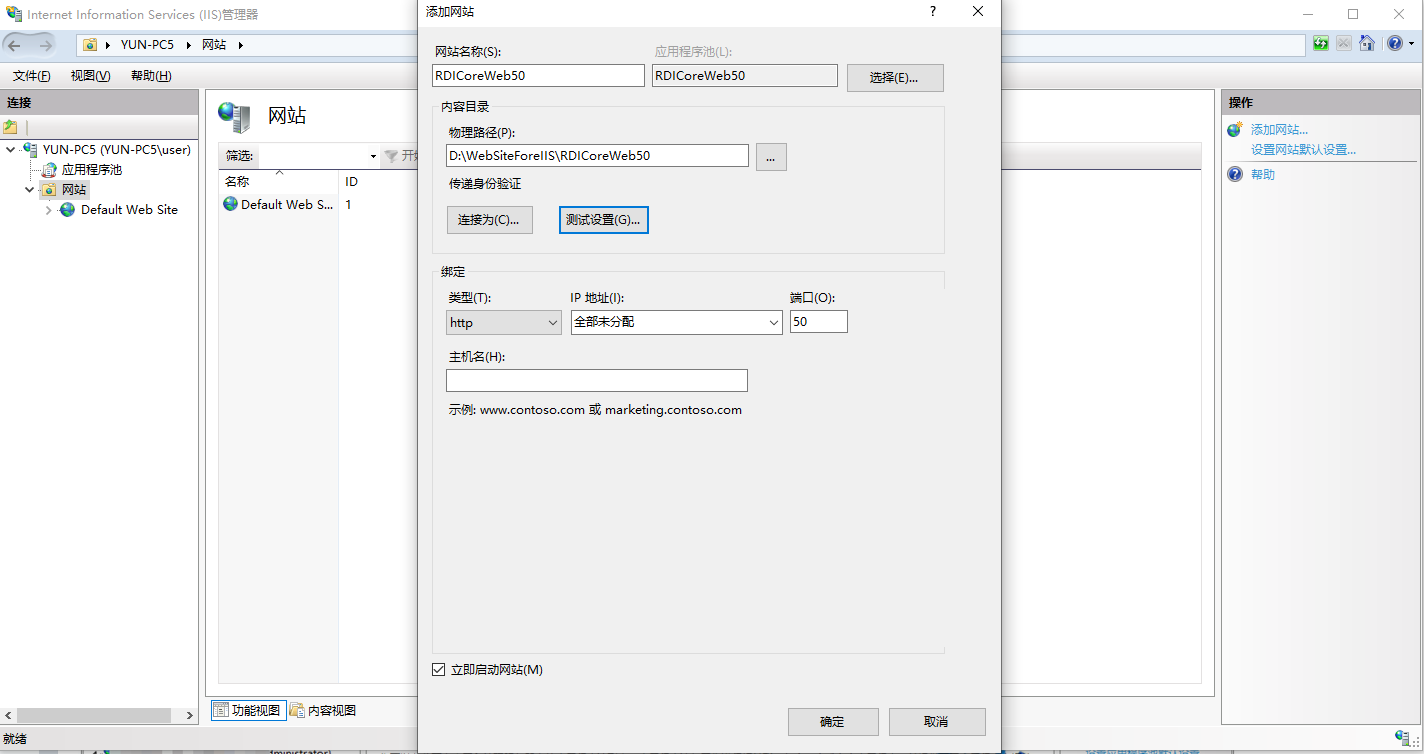The width and height of the screenshot is (1424, 754).
Task: Select the 应用程序池 node icon
Action: point(49,170)
